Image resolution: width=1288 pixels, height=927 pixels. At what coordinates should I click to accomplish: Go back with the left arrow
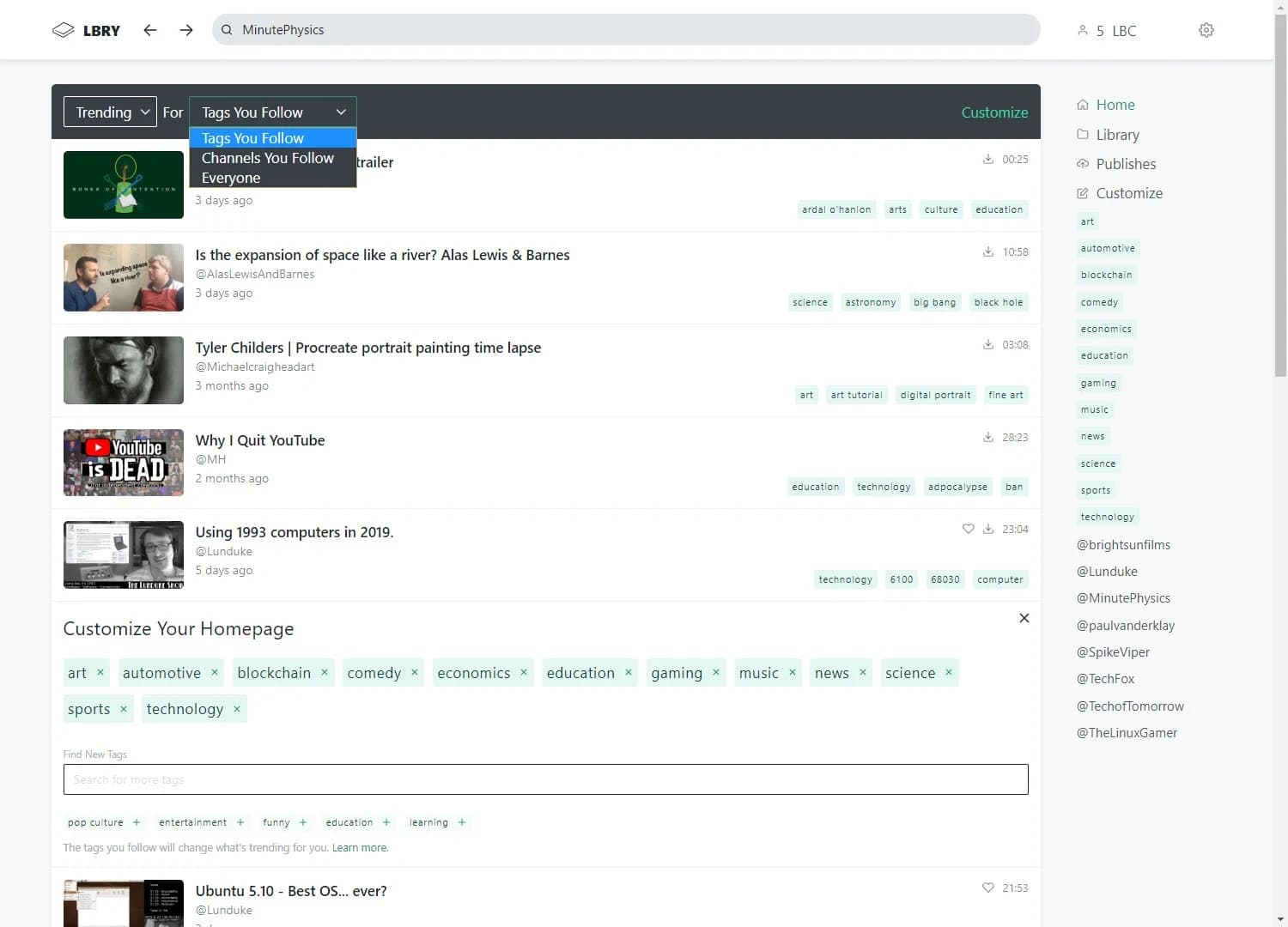[x=150, y=30]
